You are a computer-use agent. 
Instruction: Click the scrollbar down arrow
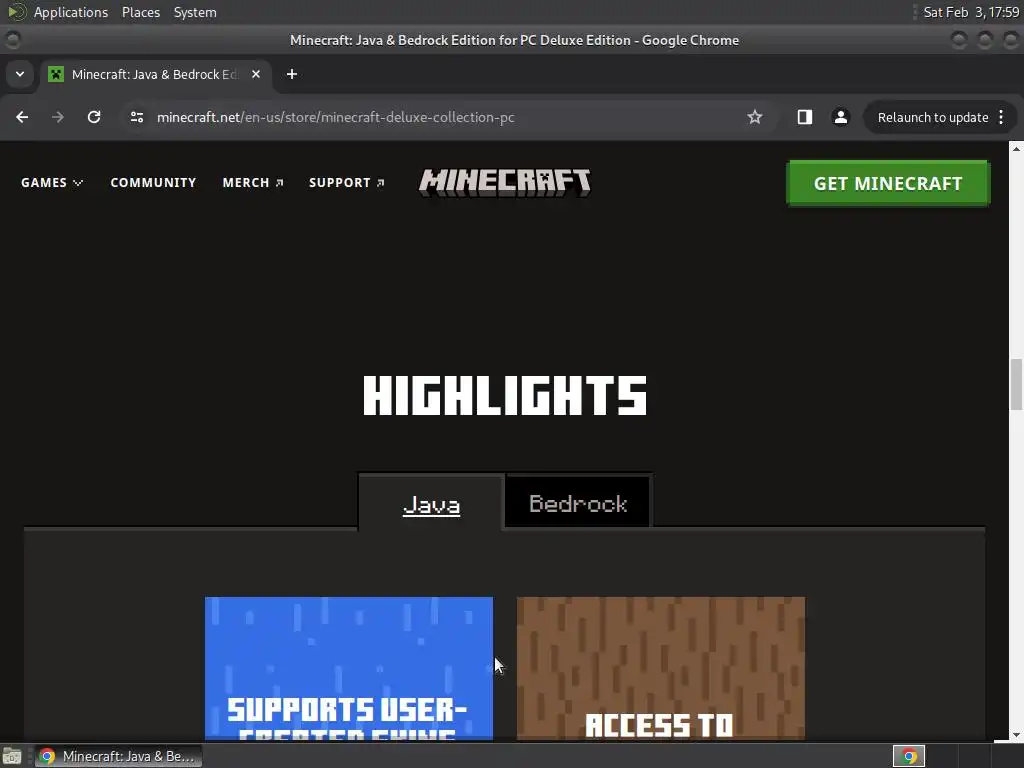coord(1016,735)
